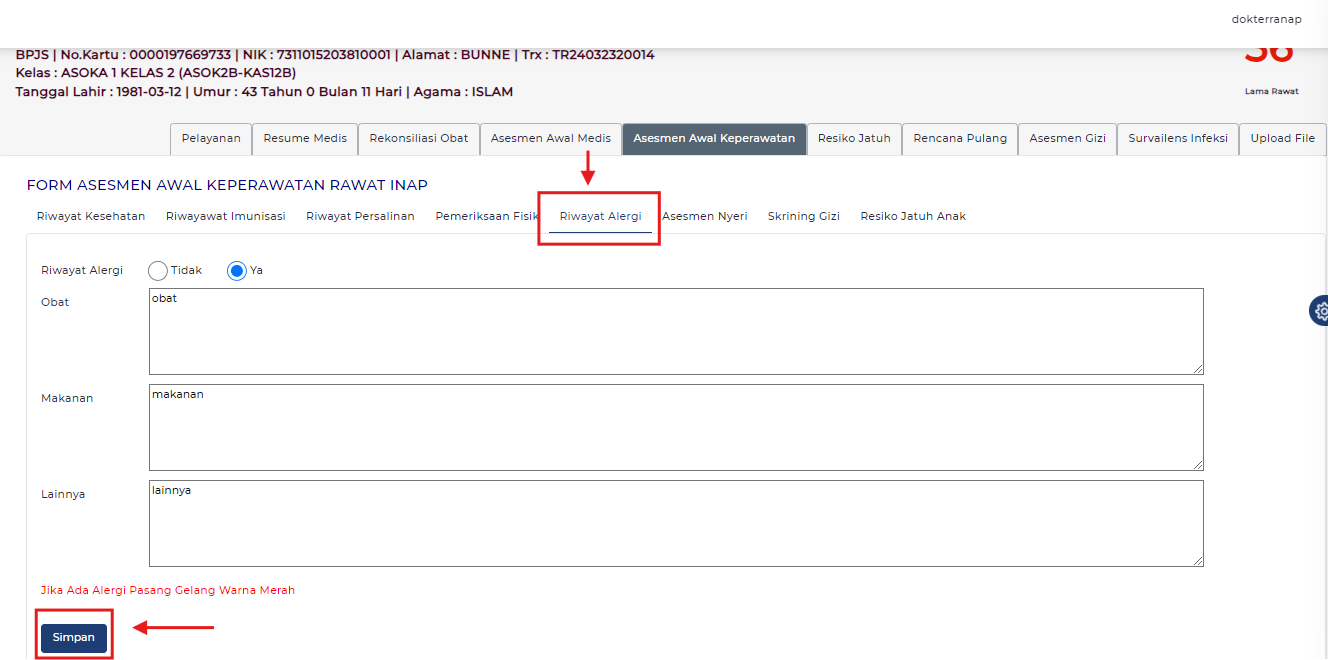This screenshot has height=660, width=1328.
Task: Open the Riwayat Kesehatan sub-tab
Action: pyautogui.click(x=91, y=216)
